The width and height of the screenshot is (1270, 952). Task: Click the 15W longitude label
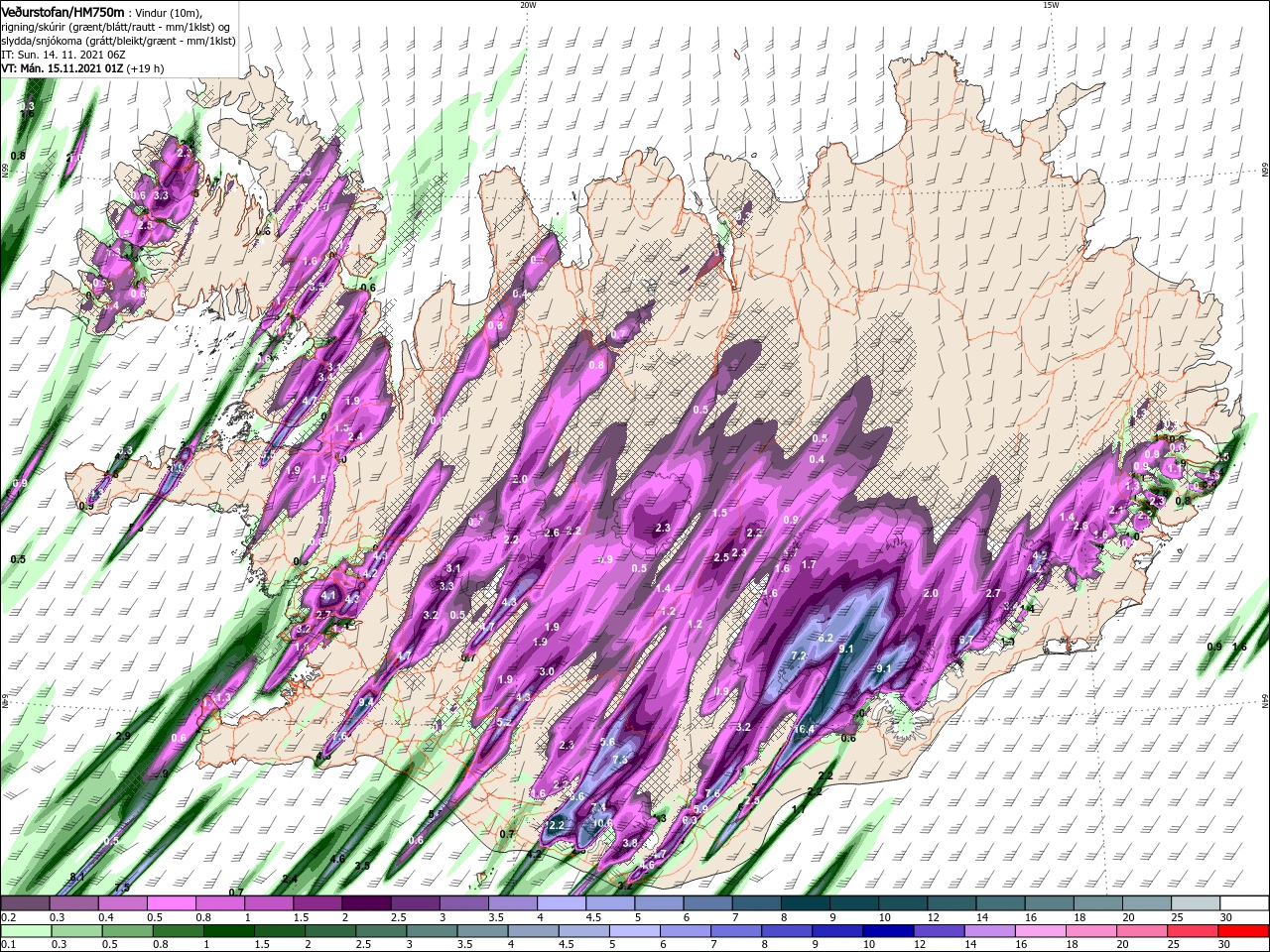(x=1051, y=5)
